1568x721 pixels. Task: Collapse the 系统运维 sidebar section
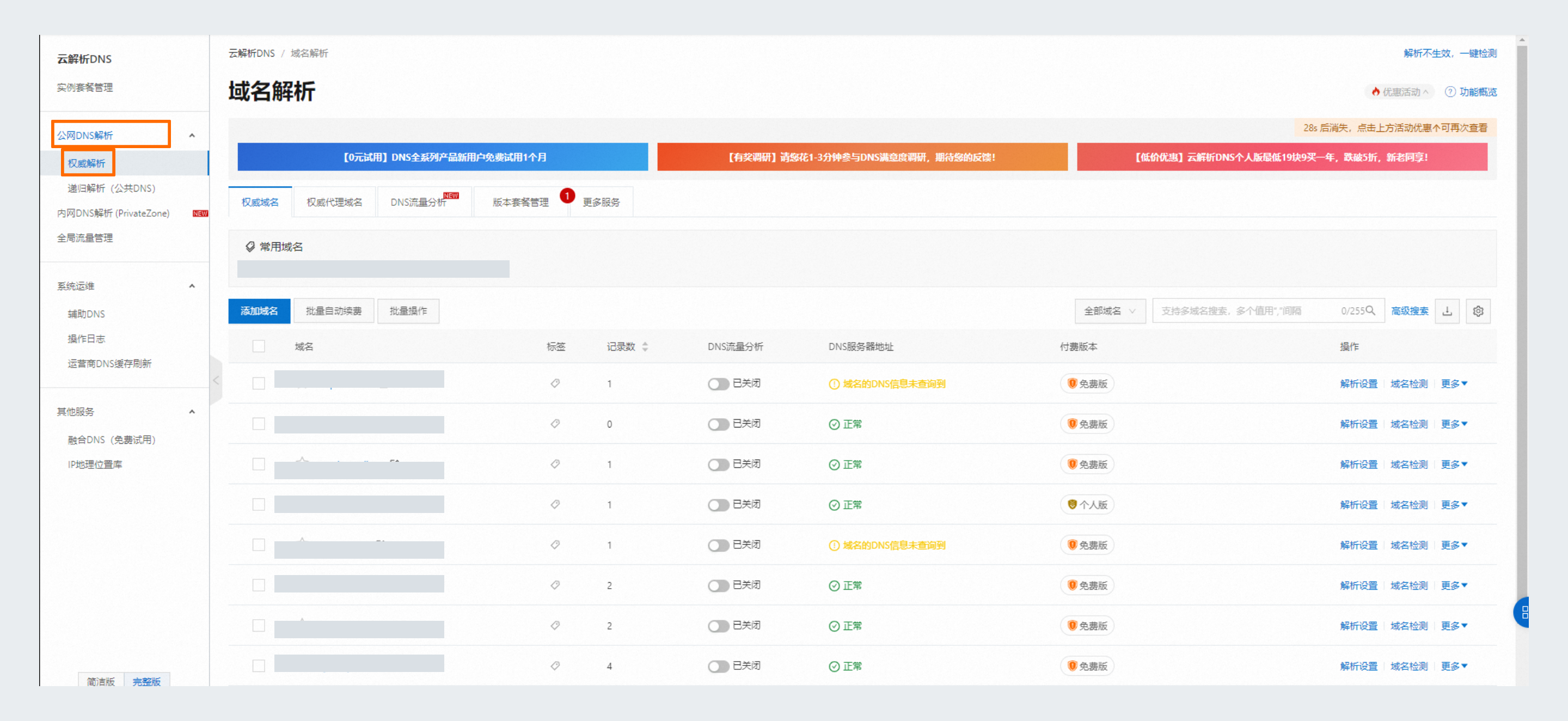pos(192,286)
